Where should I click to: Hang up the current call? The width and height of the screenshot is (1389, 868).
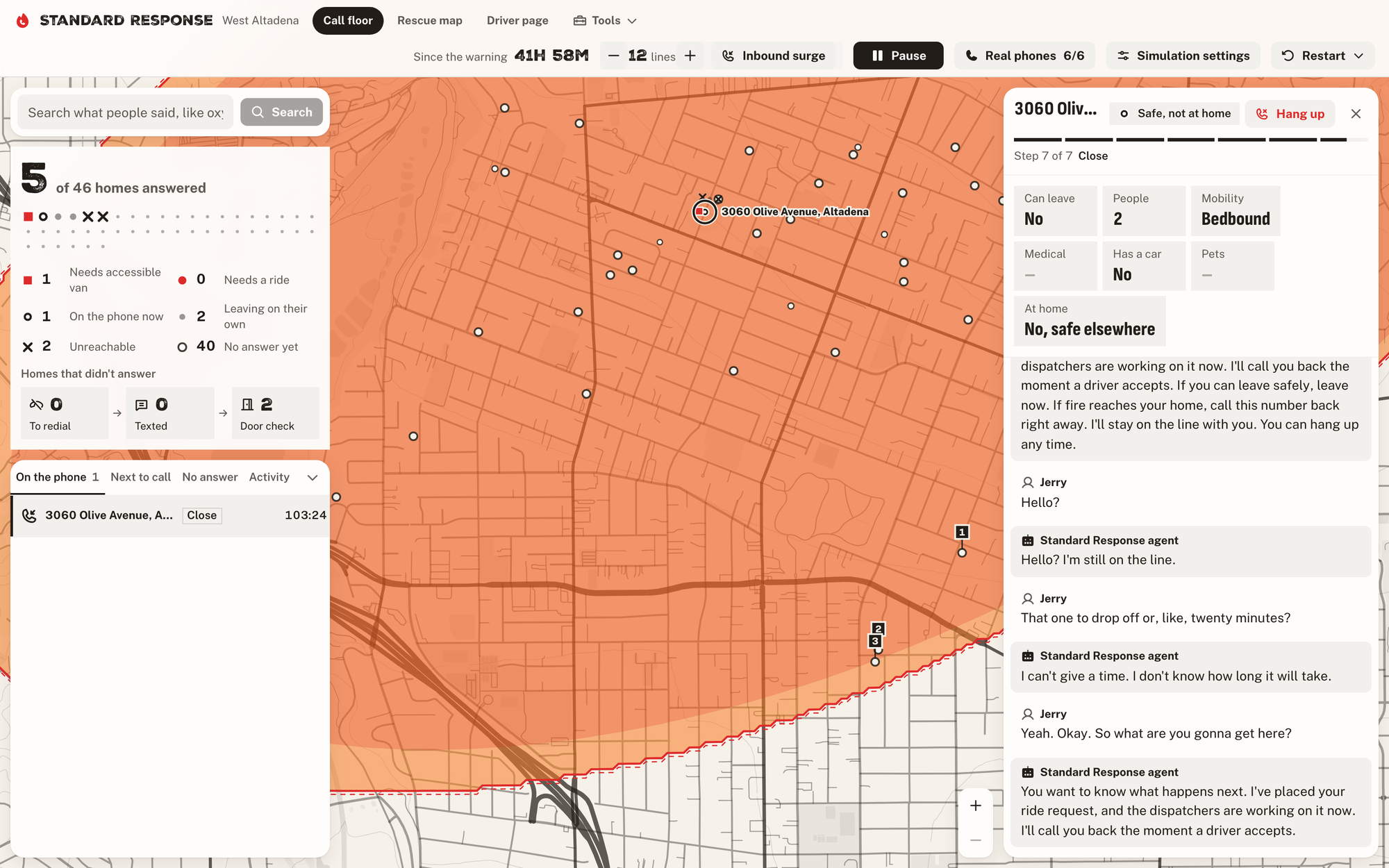click(1290, 114)
